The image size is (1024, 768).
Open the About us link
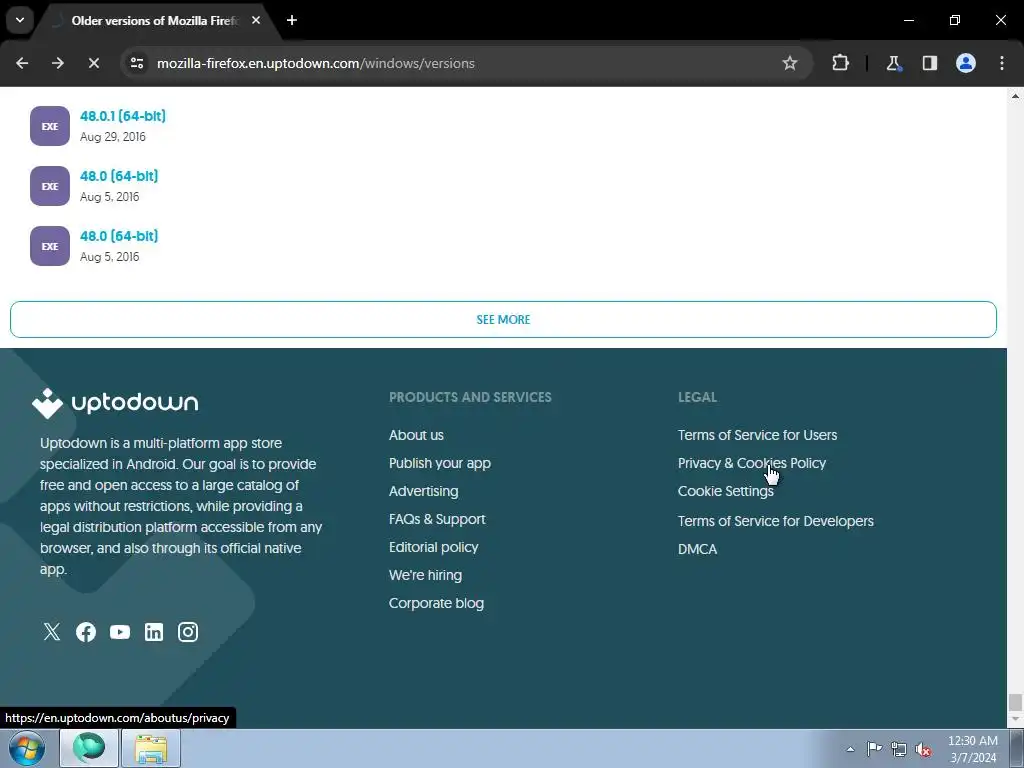click(416, 435)
